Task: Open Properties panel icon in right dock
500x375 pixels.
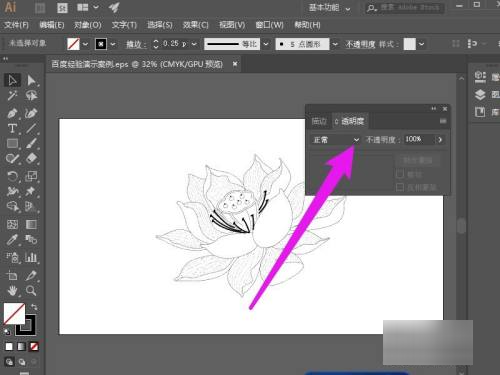Action: pos(480,77)
